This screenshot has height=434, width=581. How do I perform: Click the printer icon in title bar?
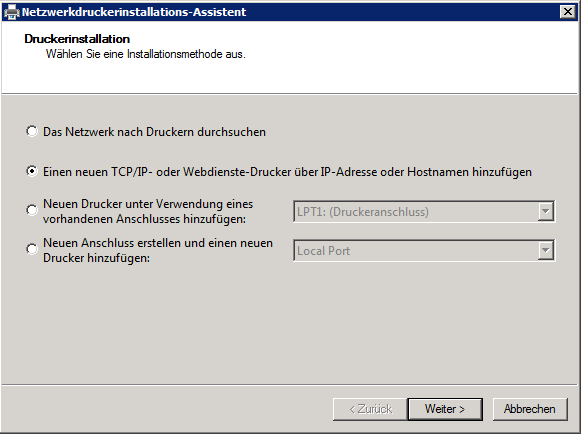coord(11,12)
